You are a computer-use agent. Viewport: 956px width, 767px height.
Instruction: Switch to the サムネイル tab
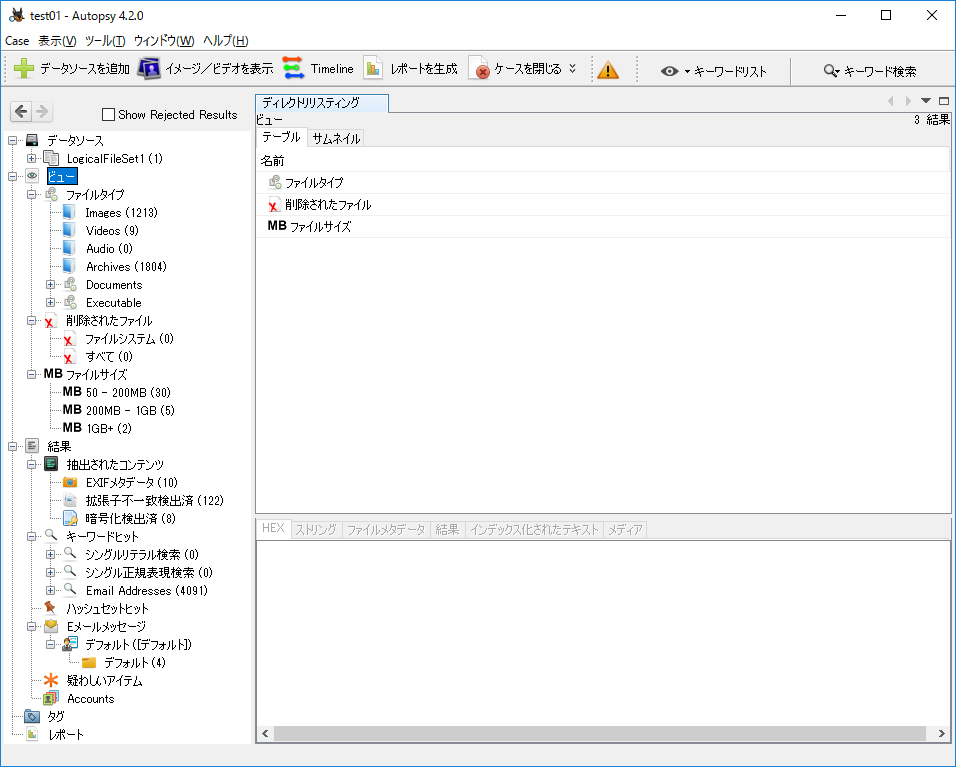tap(335, 139)
